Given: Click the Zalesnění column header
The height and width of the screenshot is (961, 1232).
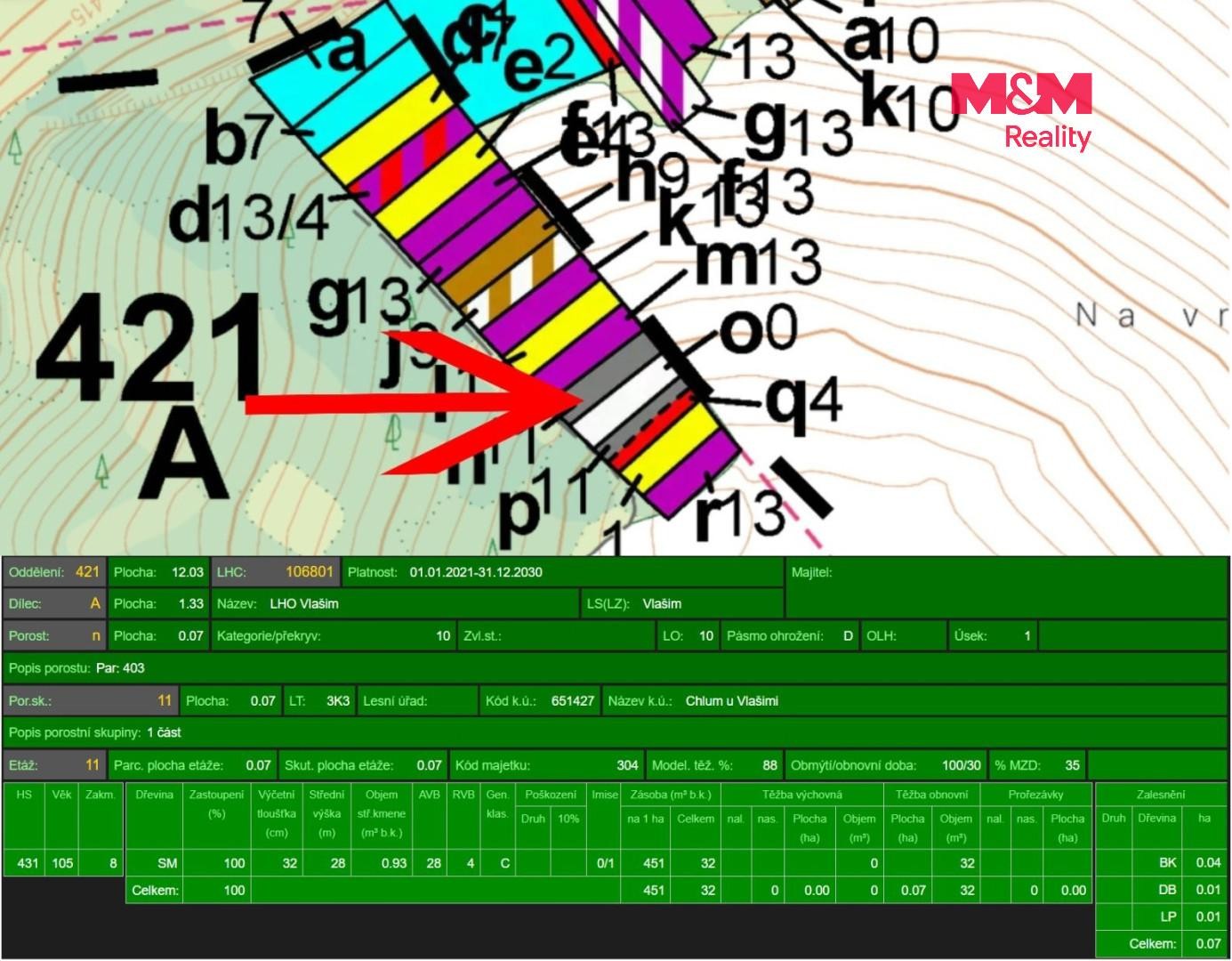Looking at the screenshot, I should point(1161,795).
